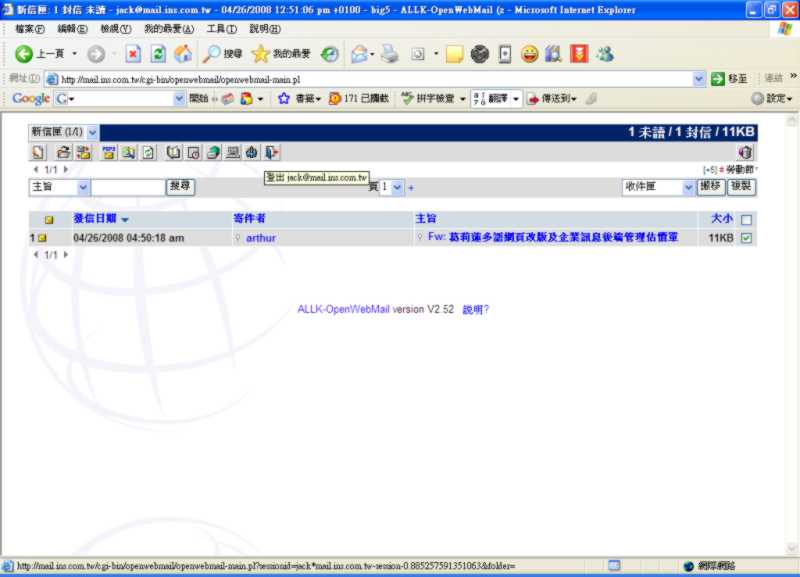Click the 搬移 move button
Viewport: 800px width, 577px height.
(x=710, y=187)
